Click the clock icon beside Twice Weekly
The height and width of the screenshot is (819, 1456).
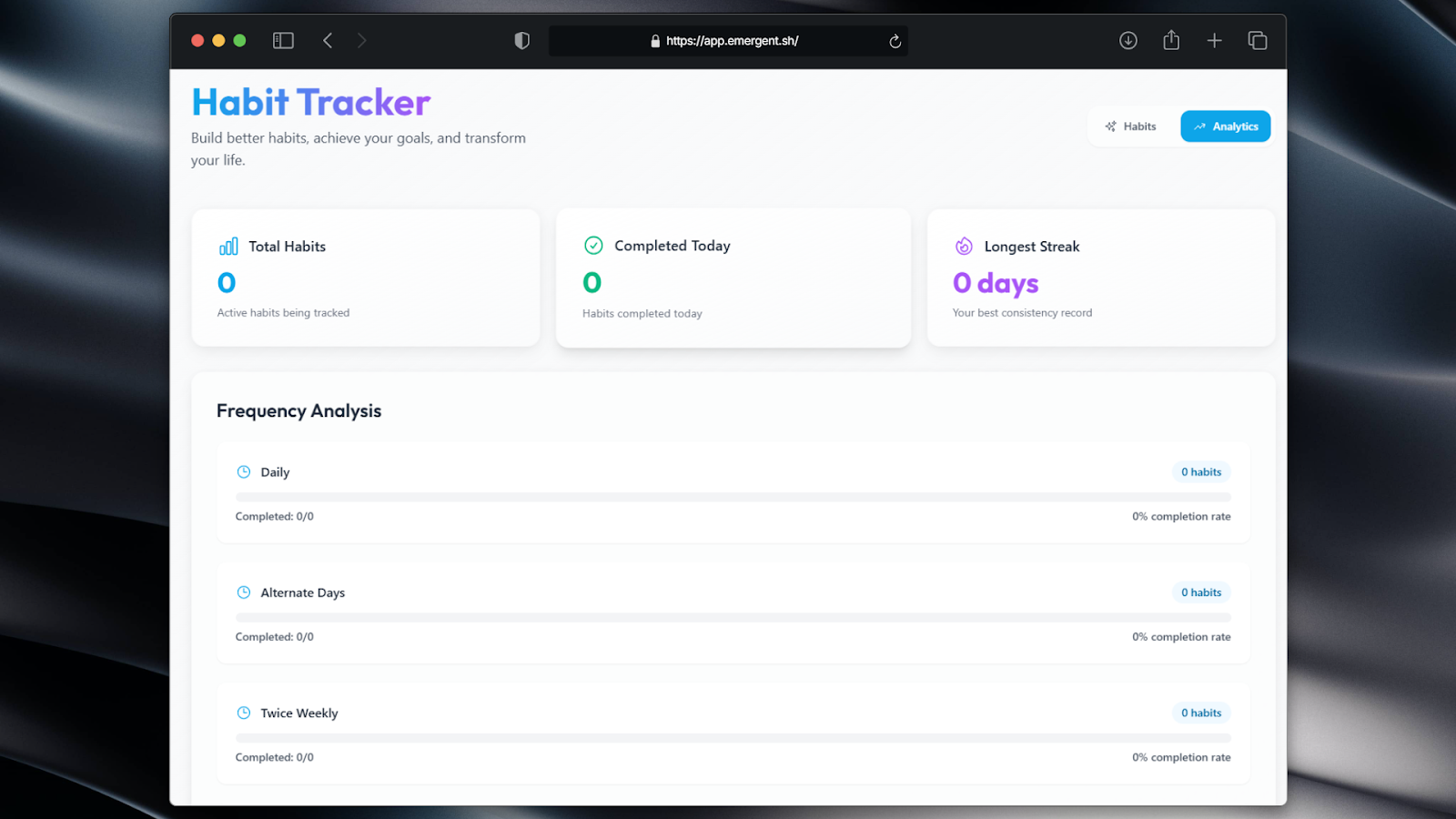(244, 713)
